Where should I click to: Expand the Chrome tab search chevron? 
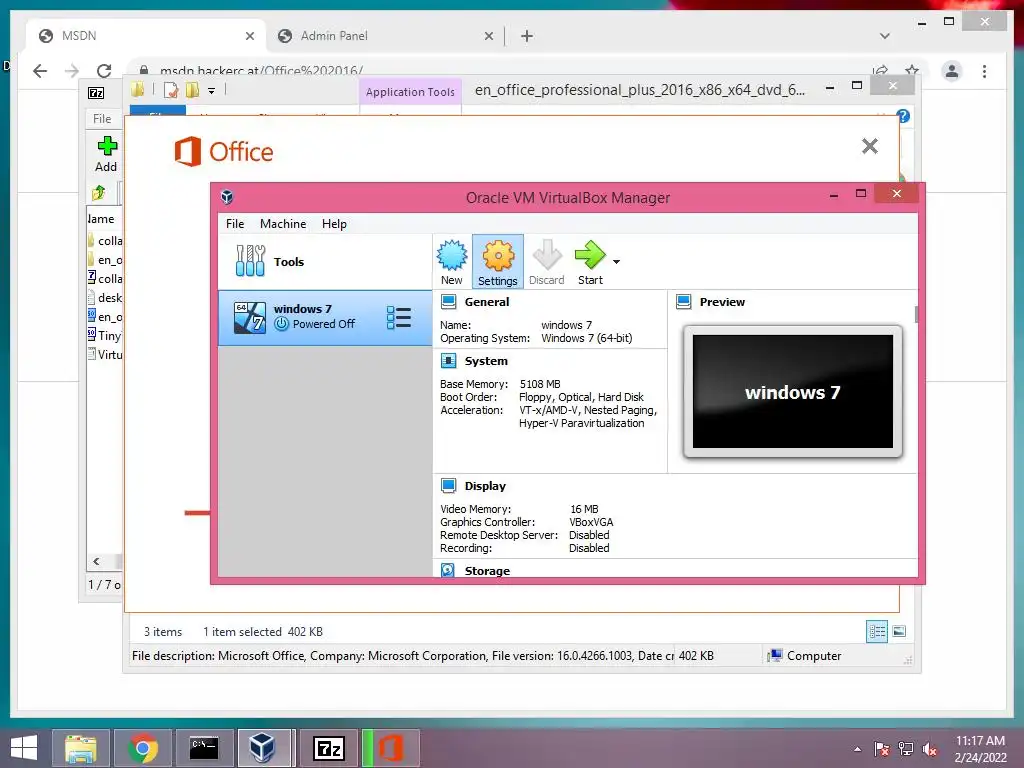coord(884,36)
